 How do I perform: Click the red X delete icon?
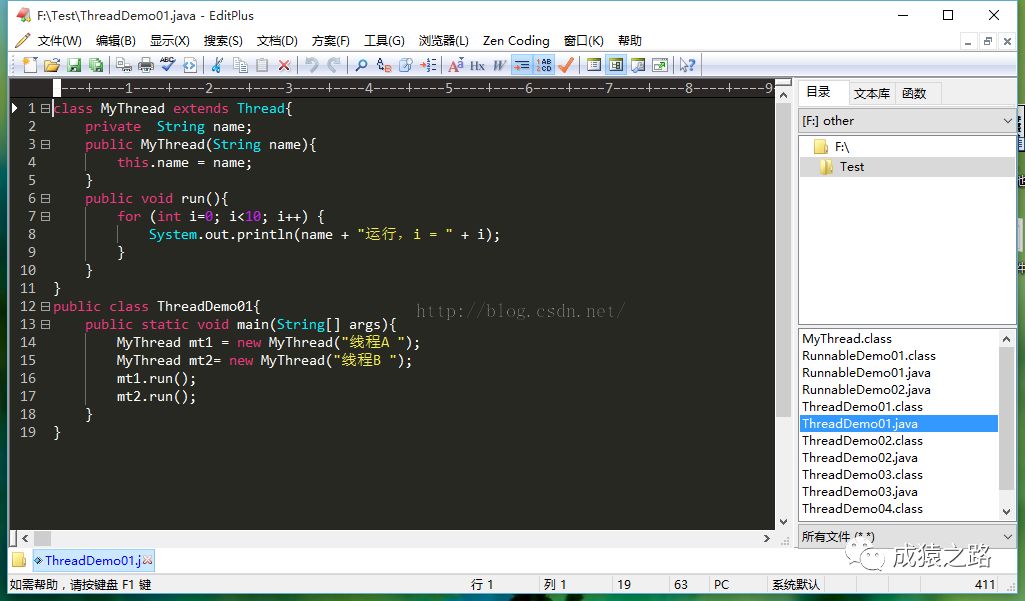[284, 65]
